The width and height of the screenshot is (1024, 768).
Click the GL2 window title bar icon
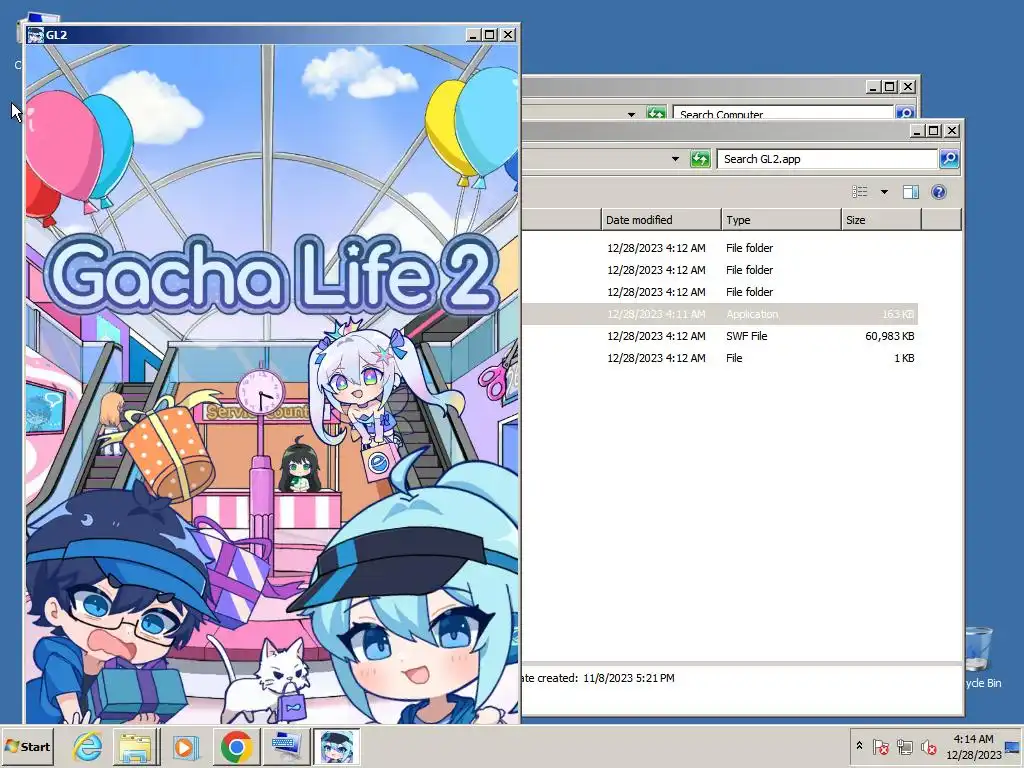[x=36, y=35]
